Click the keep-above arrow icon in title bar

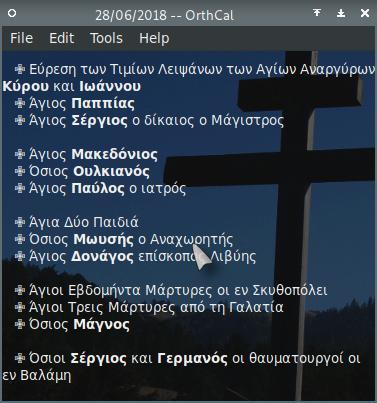point(317,13)
